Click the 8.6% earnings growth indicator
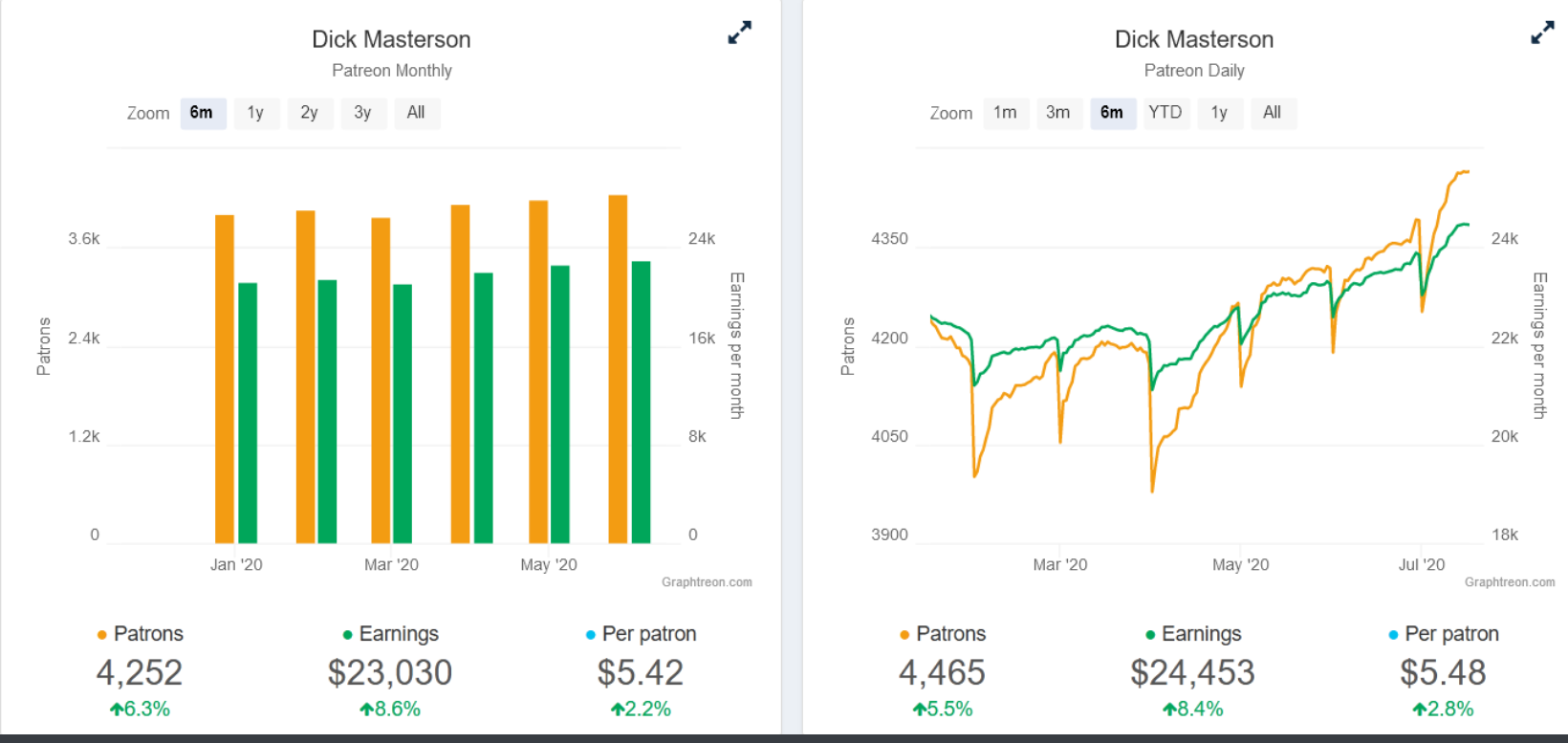This screenshot has height=743, width=1568. (x=390, y=710)
